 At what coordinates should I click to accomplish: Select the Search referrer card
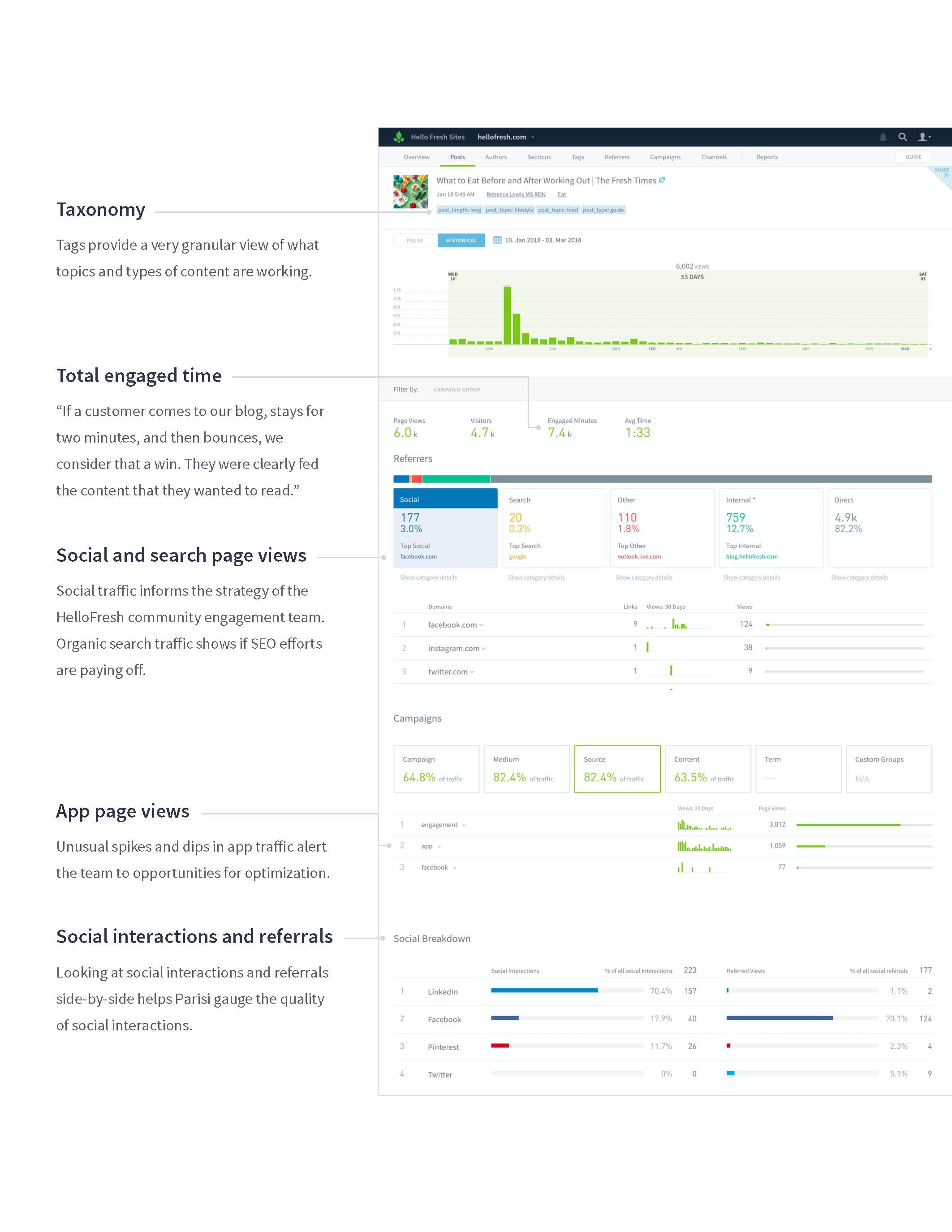(x=554, y=528)
